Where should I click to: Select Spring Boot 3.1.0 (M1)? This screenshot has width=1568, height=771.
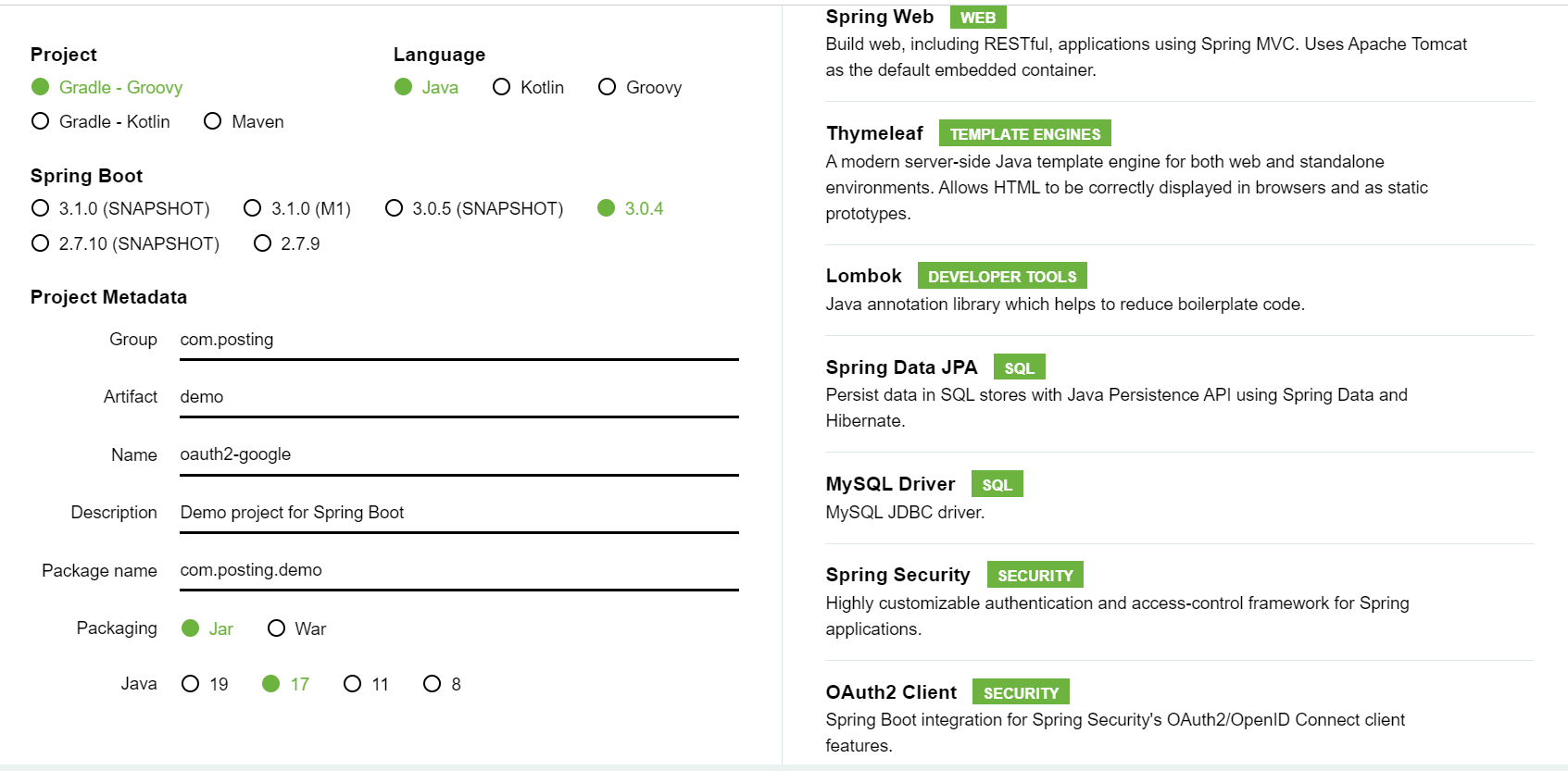297,208
